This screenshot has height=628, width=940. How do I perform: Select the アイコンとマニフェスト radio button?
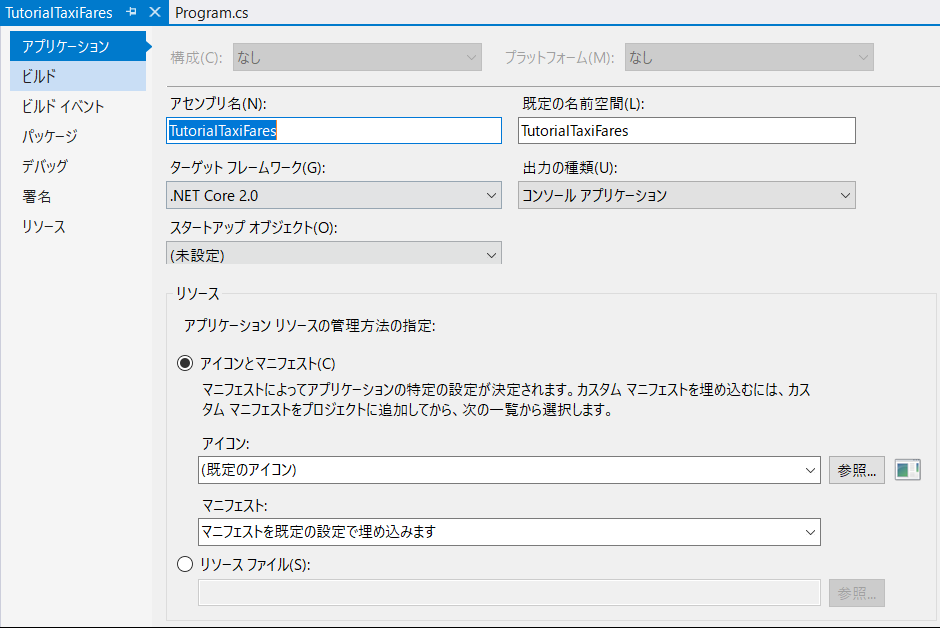(x=184, y=365)
